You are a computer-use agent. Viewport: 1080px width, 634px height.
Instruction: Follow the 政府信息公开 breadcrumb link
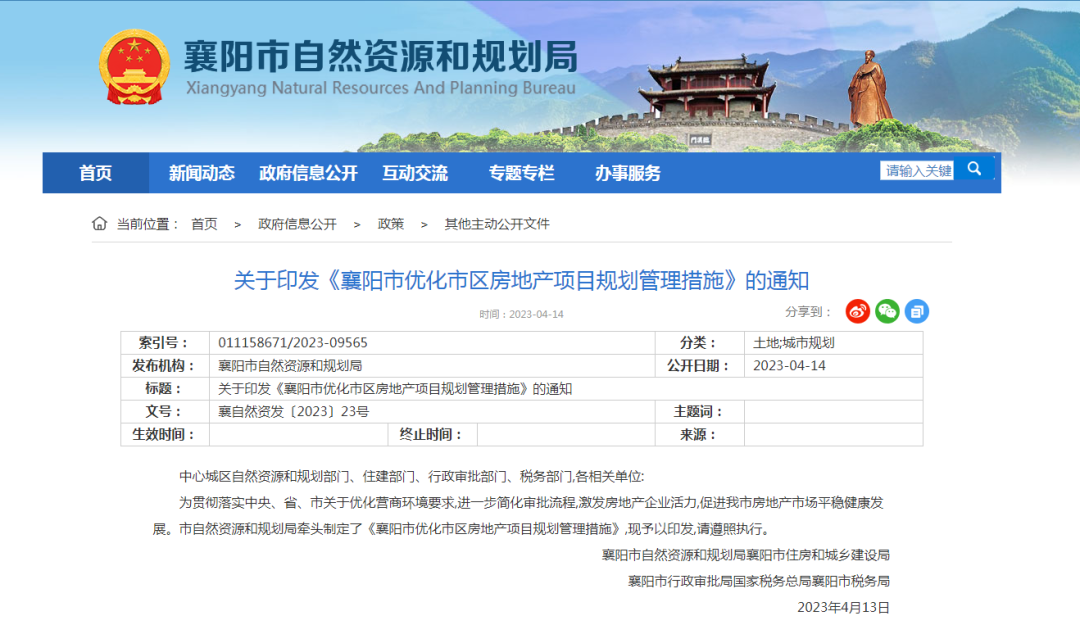297,224
